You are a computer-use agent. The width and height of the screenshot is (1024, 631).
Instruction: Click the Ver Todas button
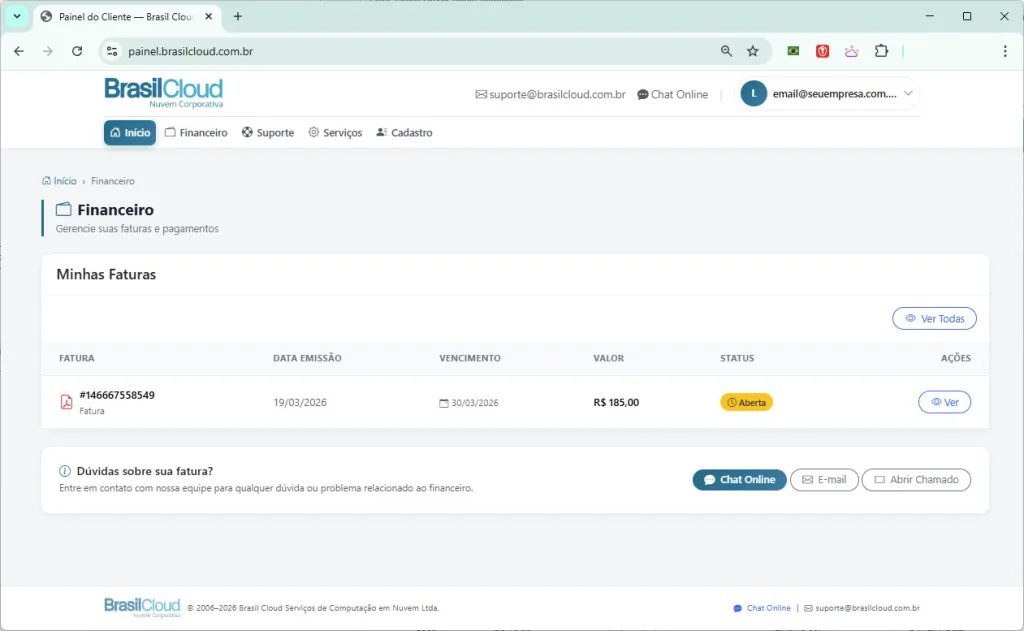(934, 318)
